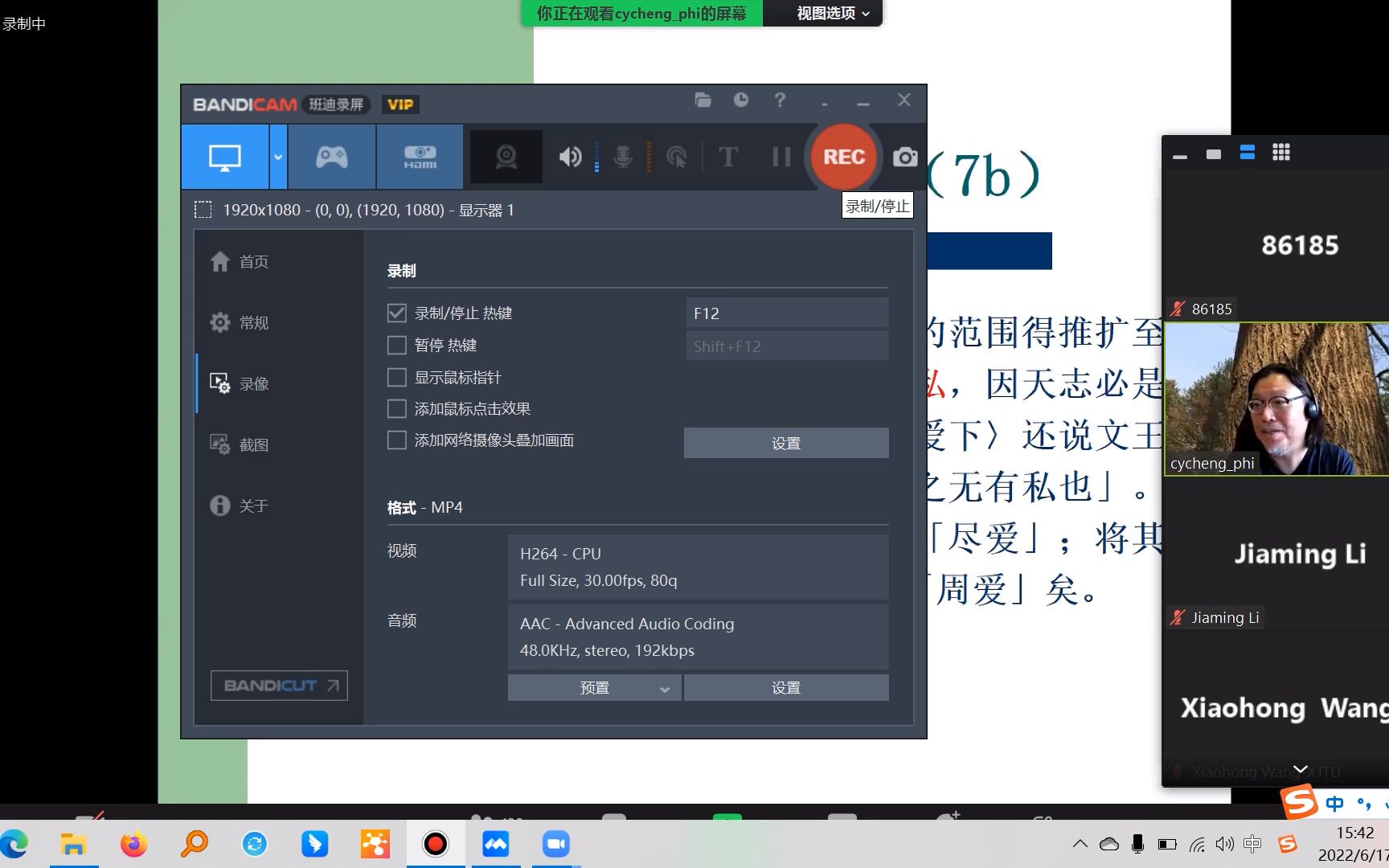Click the Sogou input method S icon

coord(1299,802)
